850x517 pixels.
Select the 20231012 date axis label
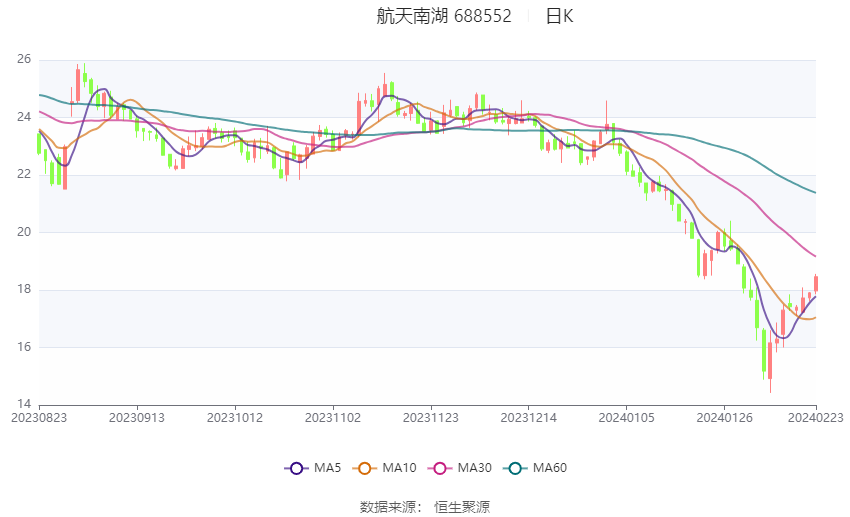pos(235,418)
